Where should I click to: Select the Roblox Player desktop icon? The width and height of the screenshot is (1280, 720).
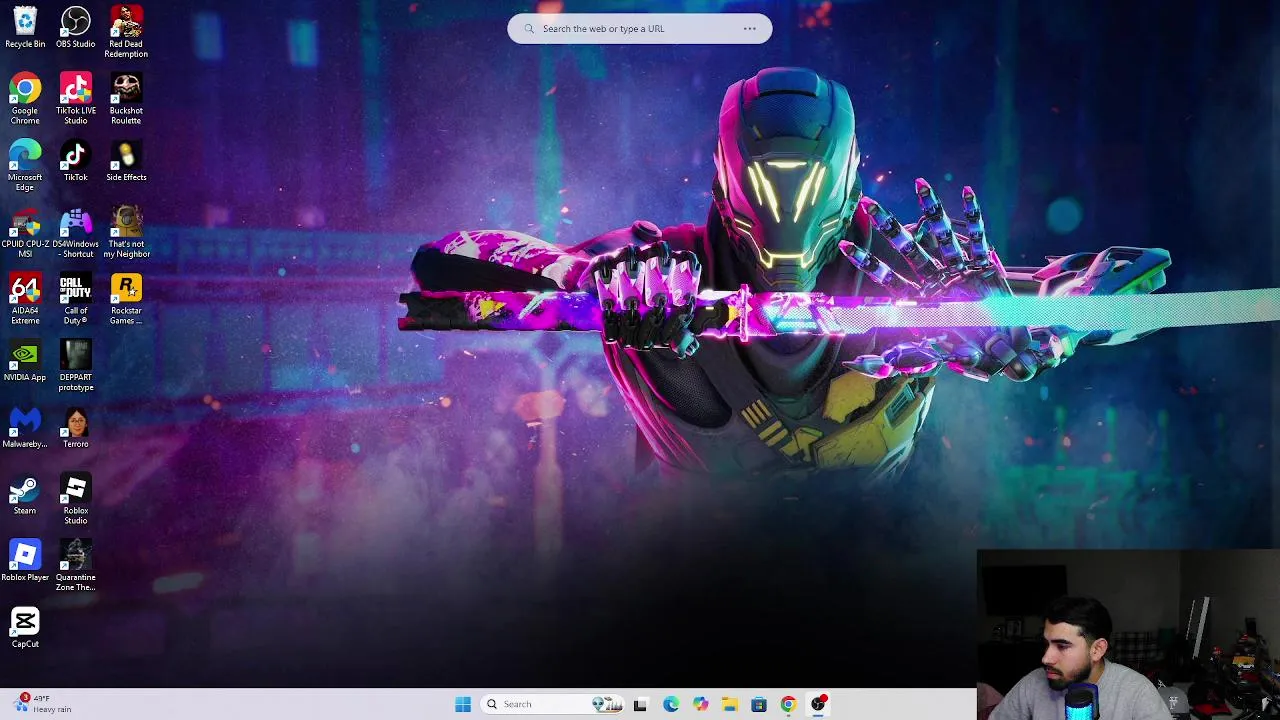point(25,561)
